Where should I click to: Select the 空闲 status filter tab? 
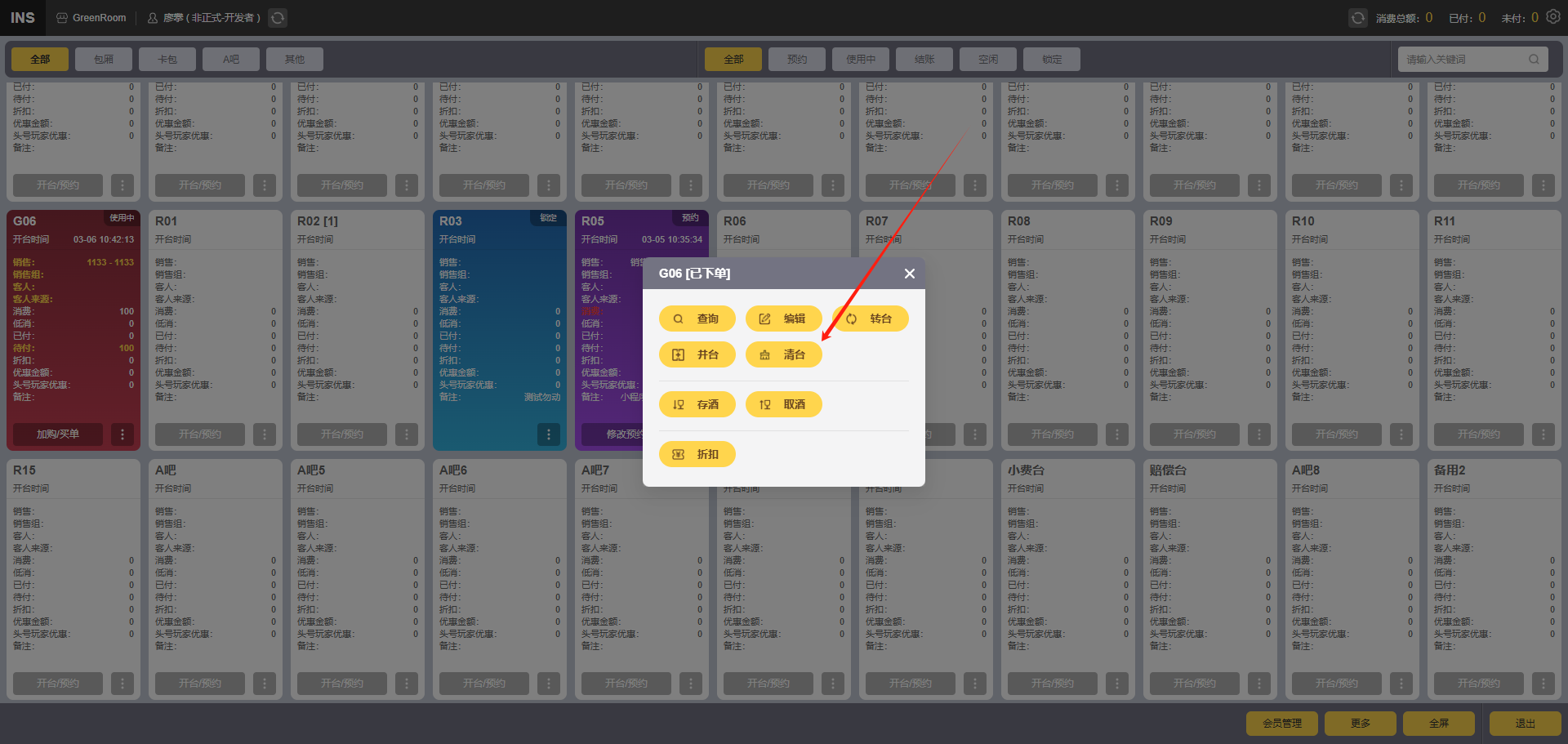tap(988, 59)
